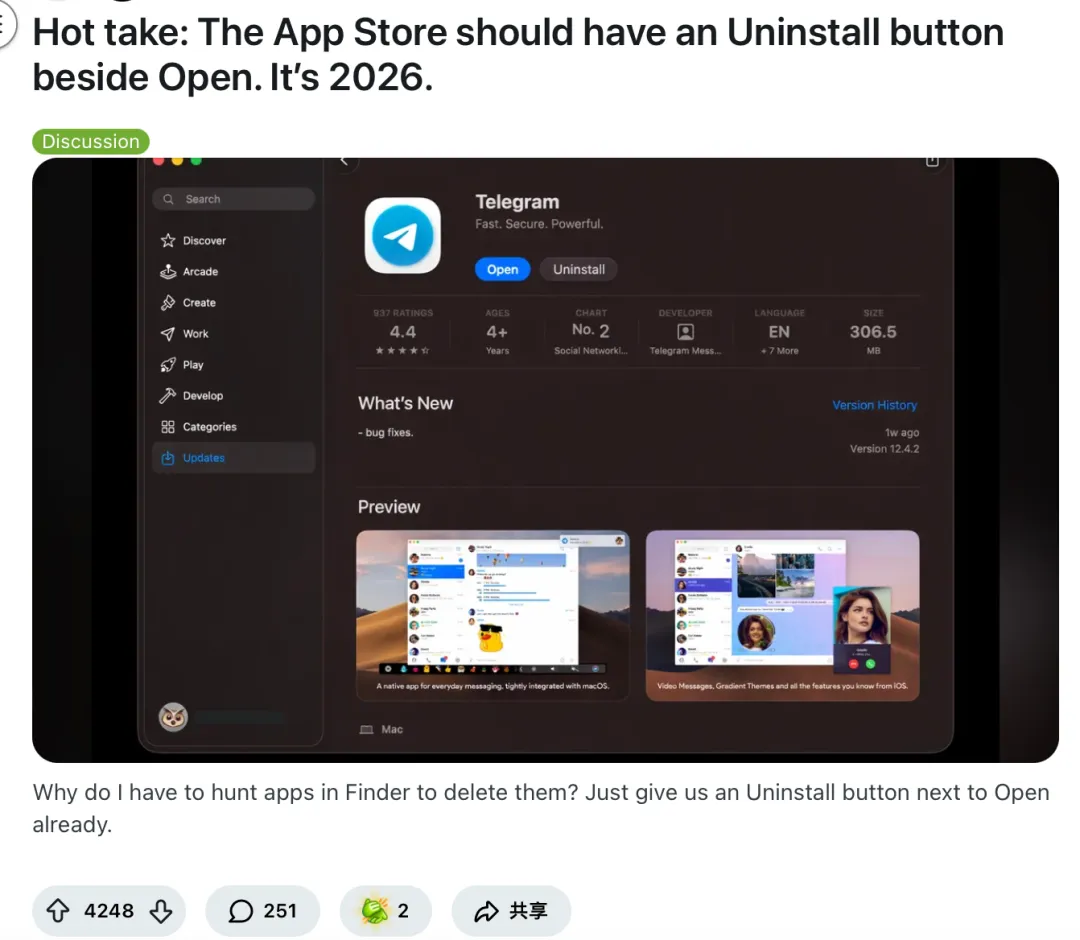Click the '- bug fixes.' release note
Screen dimensions: 1080x940
coord(386,432)
